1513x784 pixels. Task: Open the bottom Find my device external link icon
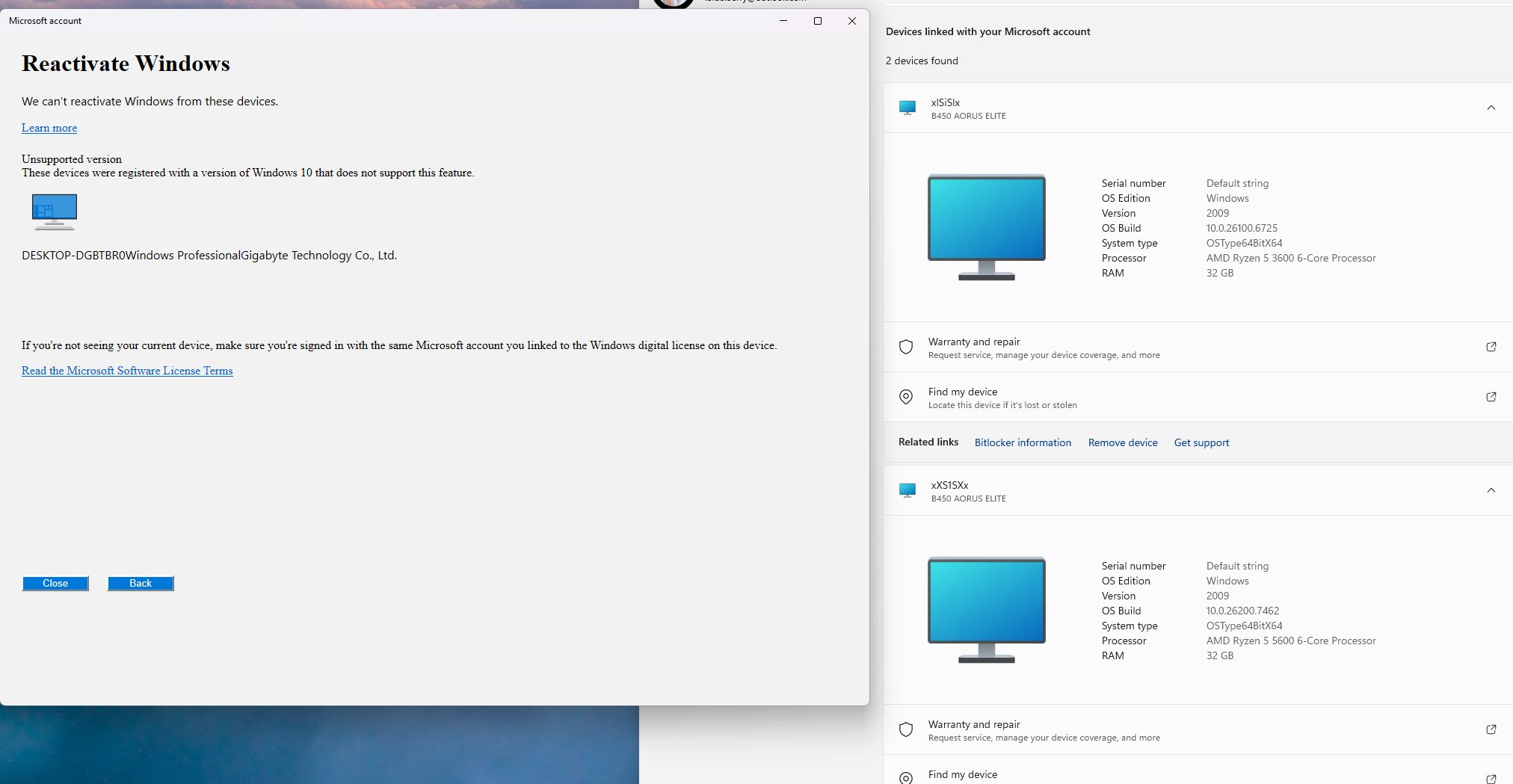pos(1491,779)
